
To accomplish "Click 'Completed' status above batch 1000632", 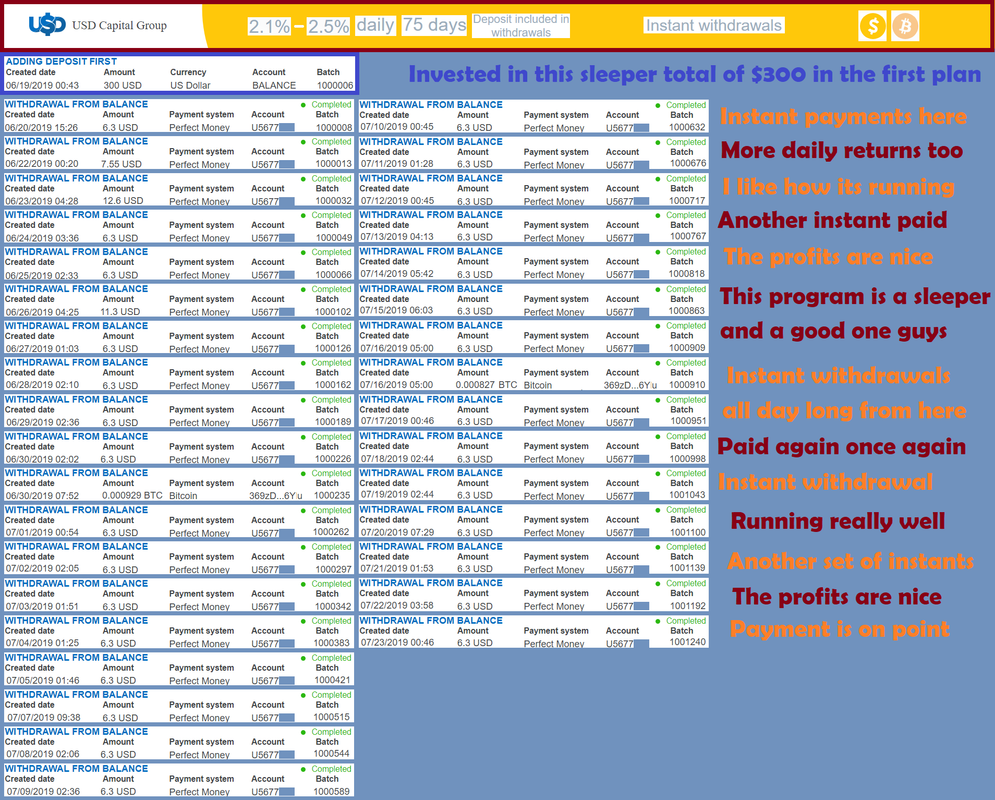I will [x=686, y=105].
